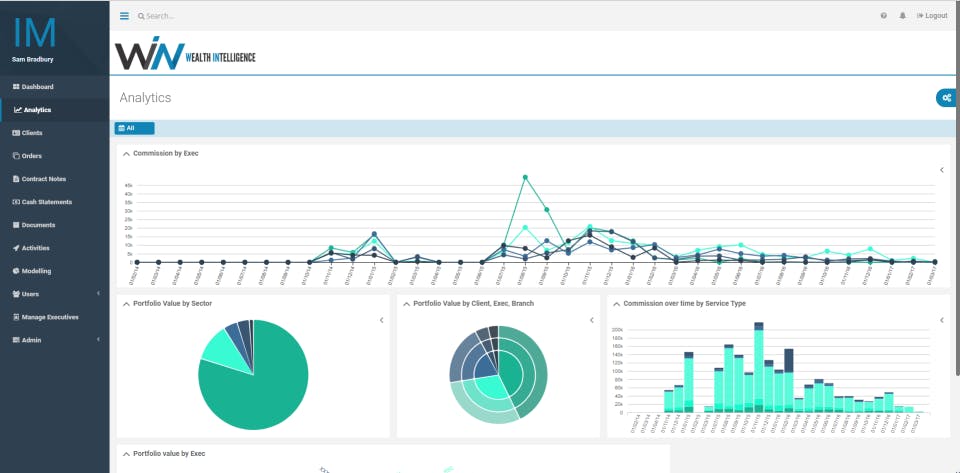Show the legend arrow of Portfolio Value by Client chart

591,320
